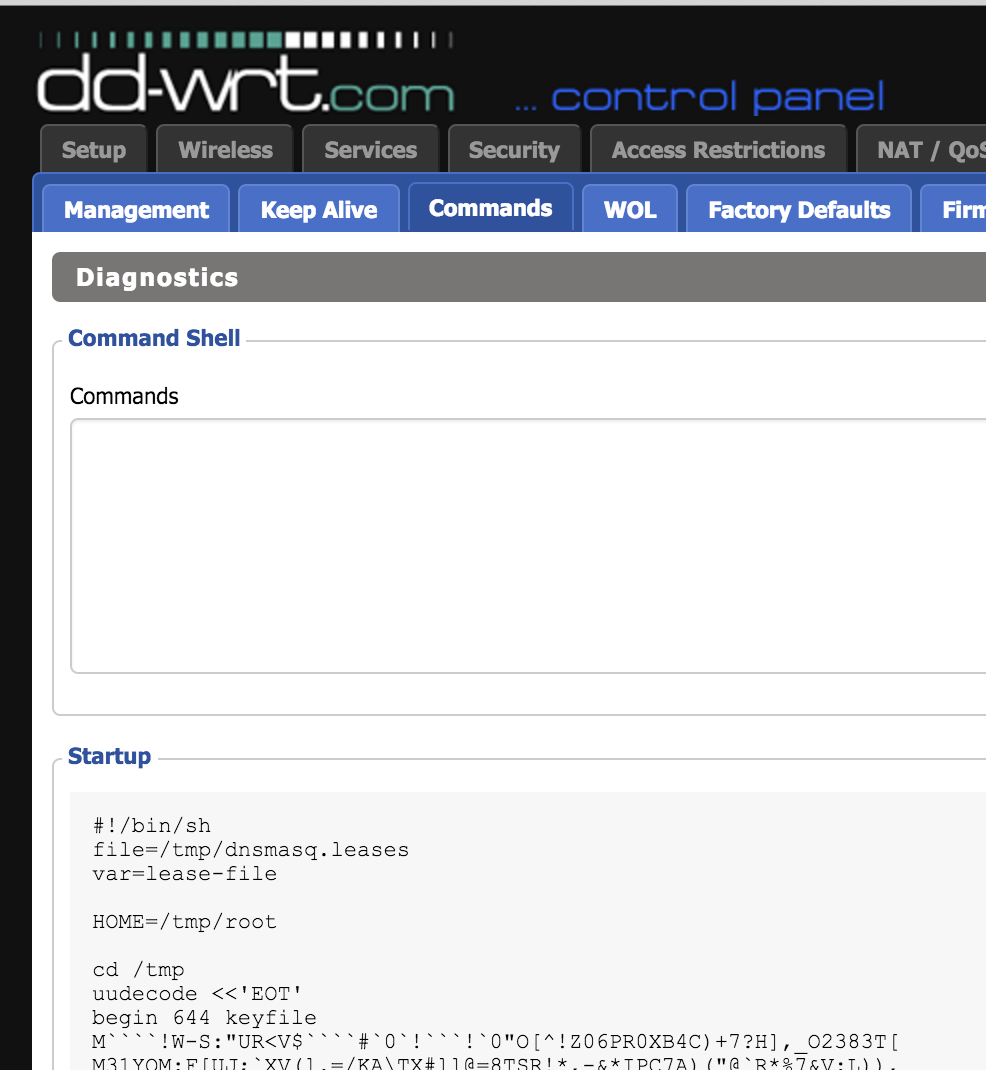Click the "var=lease-file" line
The image size is (986, 1070).
pos(184,873)
